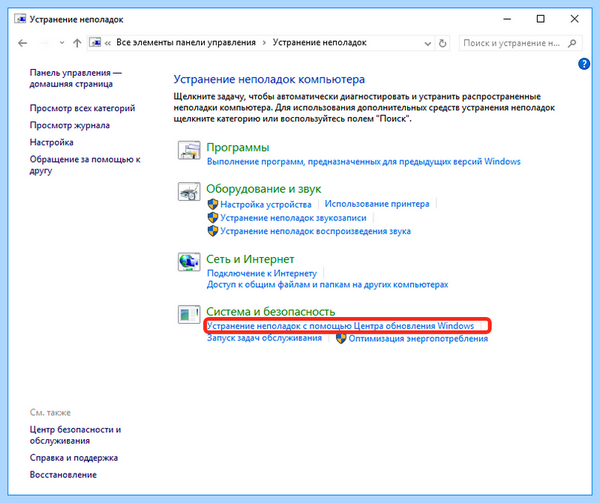Screen dimensions: 600x503
Task: Click the 'Сеть и Интернет' globe icon
Action: [189, 262]
